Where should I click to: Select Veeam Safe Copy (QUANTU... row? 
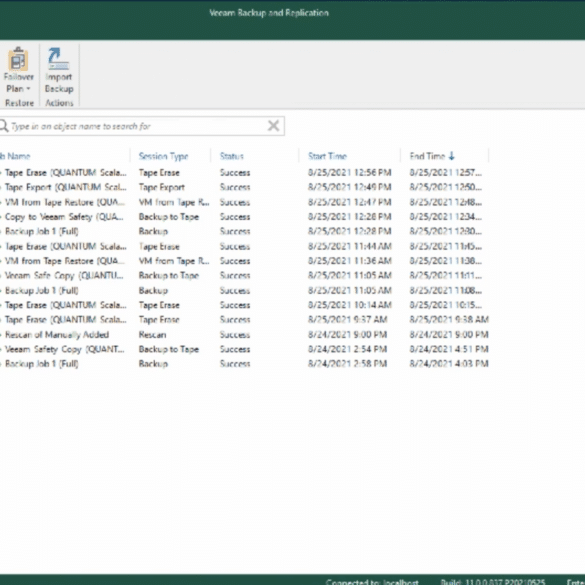[244, 276]
